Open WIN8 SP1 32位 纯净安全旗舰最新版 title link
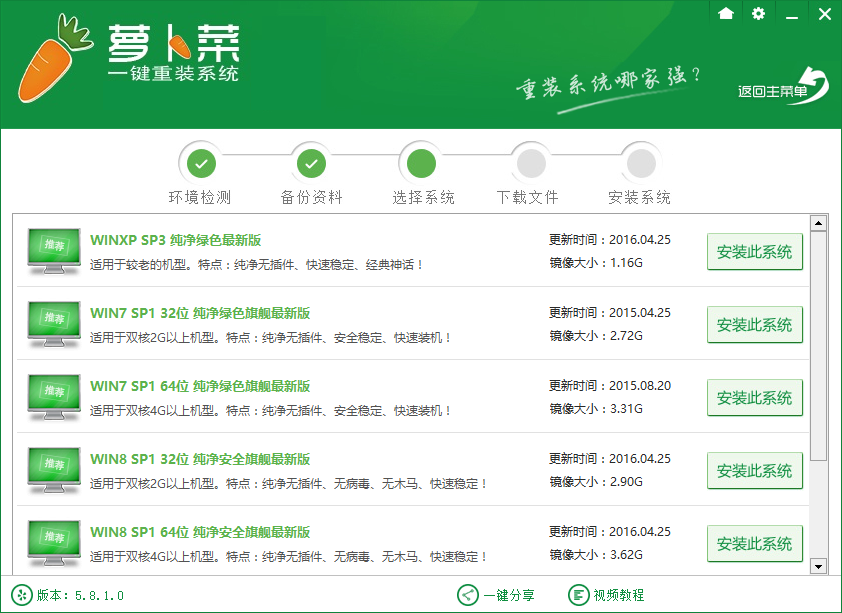Viewport: 842px width, 613px height. click(x=200, y=459)
